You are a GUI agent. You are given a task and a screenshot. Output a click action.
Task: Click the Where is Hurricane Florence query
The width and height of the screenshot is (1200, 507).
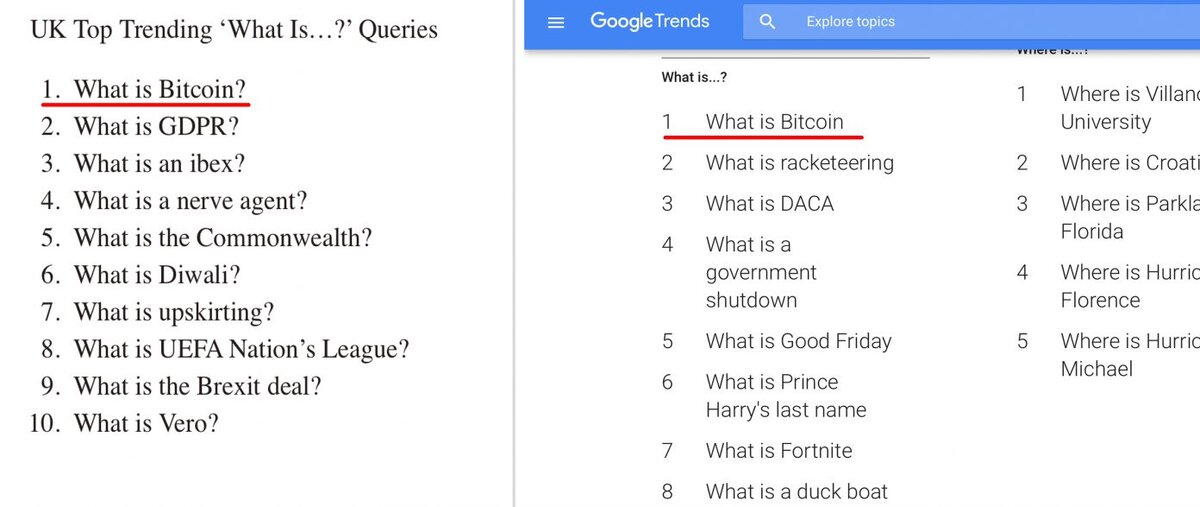pyautogui.click(x=1125, y=286)
